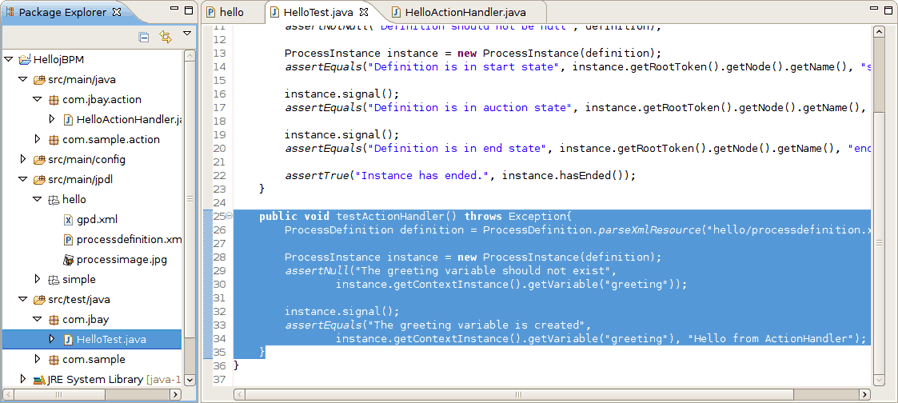Collapse All in Package Explorer toolbar
The width and height of the screenshot is (898, 403).
pyautogui.click(x=144, y=38)
